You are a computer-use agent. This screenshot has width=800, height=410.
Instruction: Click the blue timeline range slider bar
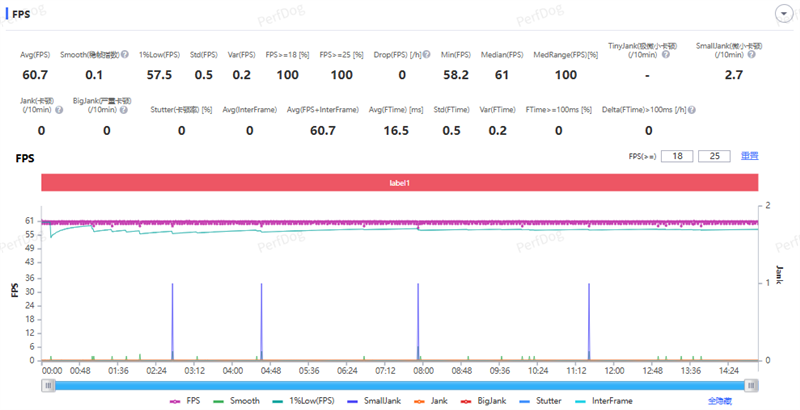point(400,383)
